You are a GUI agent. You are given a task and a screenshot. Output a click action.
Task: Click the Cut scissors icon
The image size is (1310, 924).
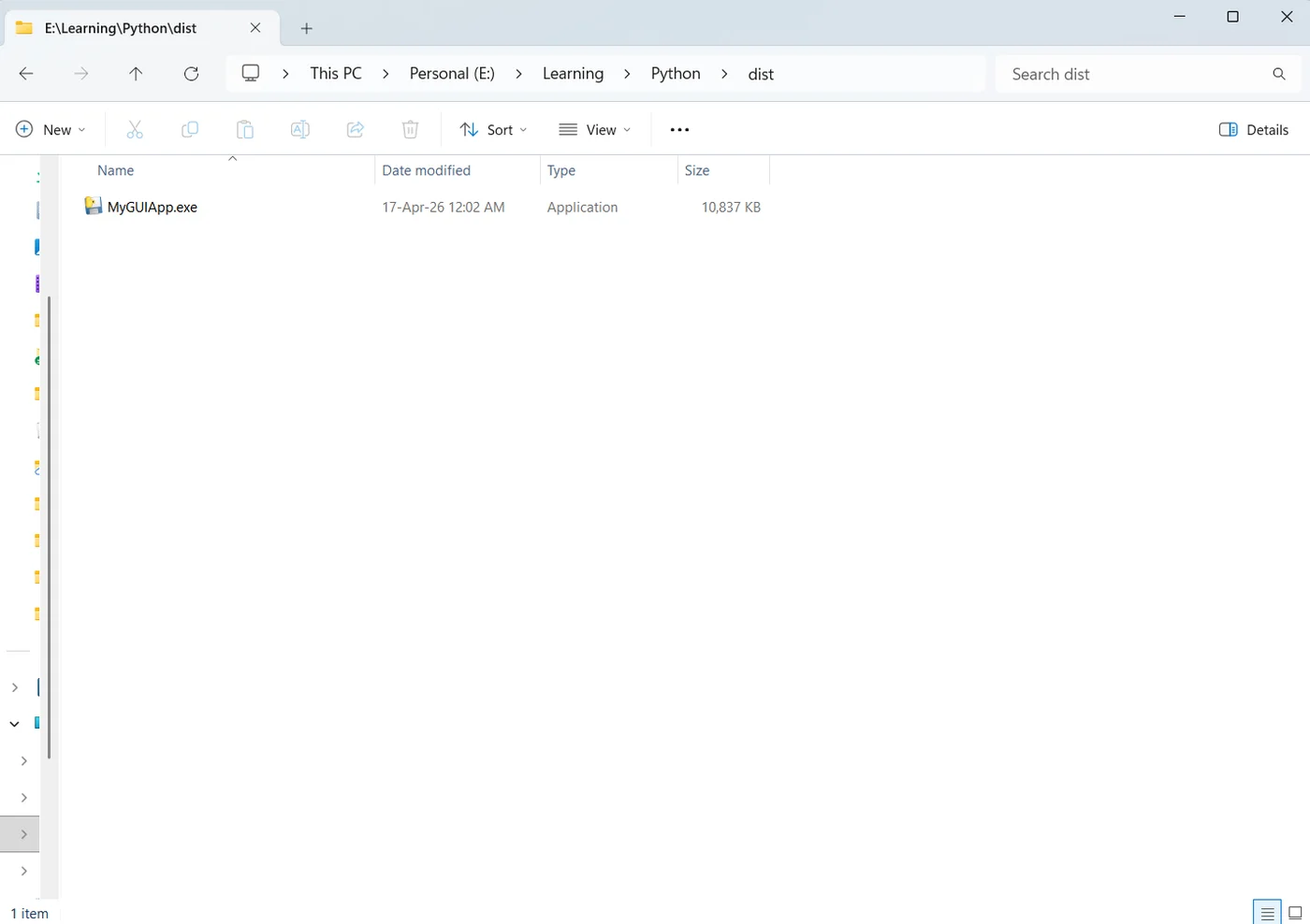point(135,130)
